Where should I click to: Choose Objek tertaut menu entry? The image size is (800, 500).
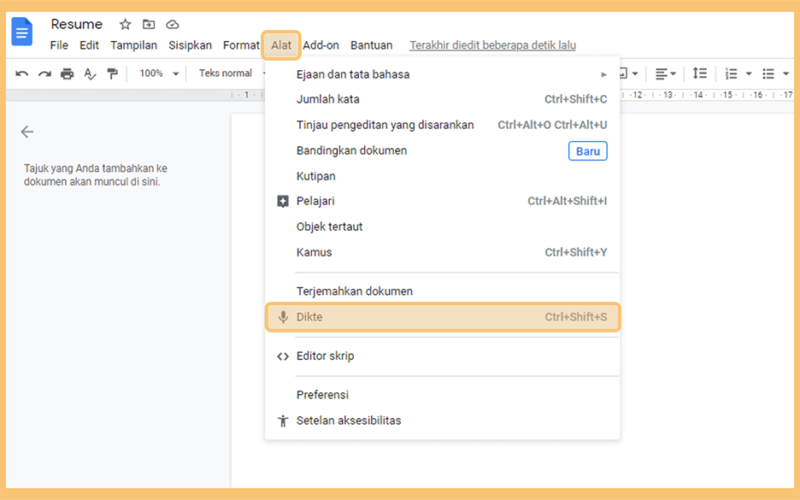pyautogui.click(x=442, y=227)
